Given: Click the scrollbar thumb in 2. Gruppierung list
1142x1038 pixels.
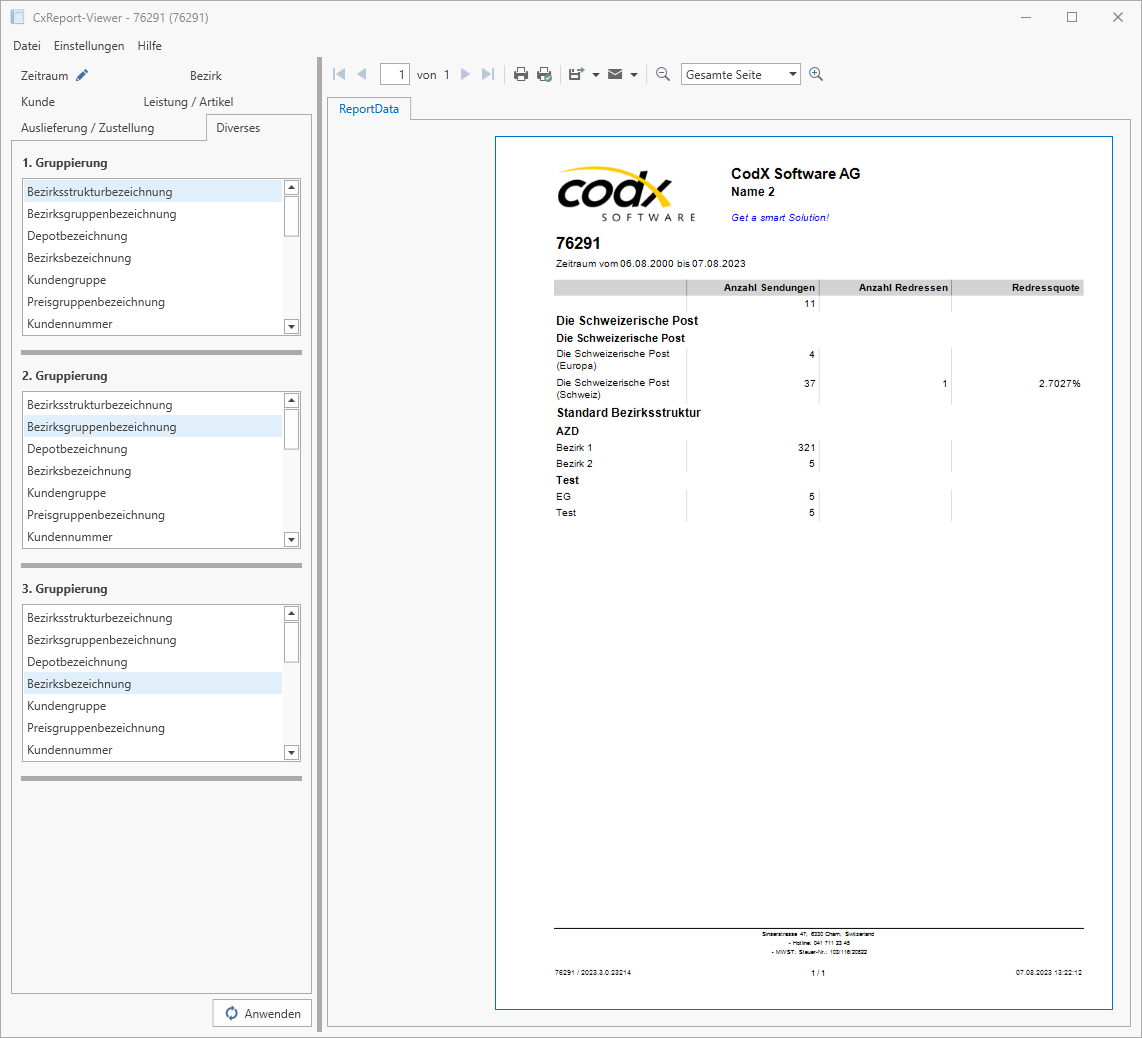Looking at the screenshot, I should [x=291, y=429].
